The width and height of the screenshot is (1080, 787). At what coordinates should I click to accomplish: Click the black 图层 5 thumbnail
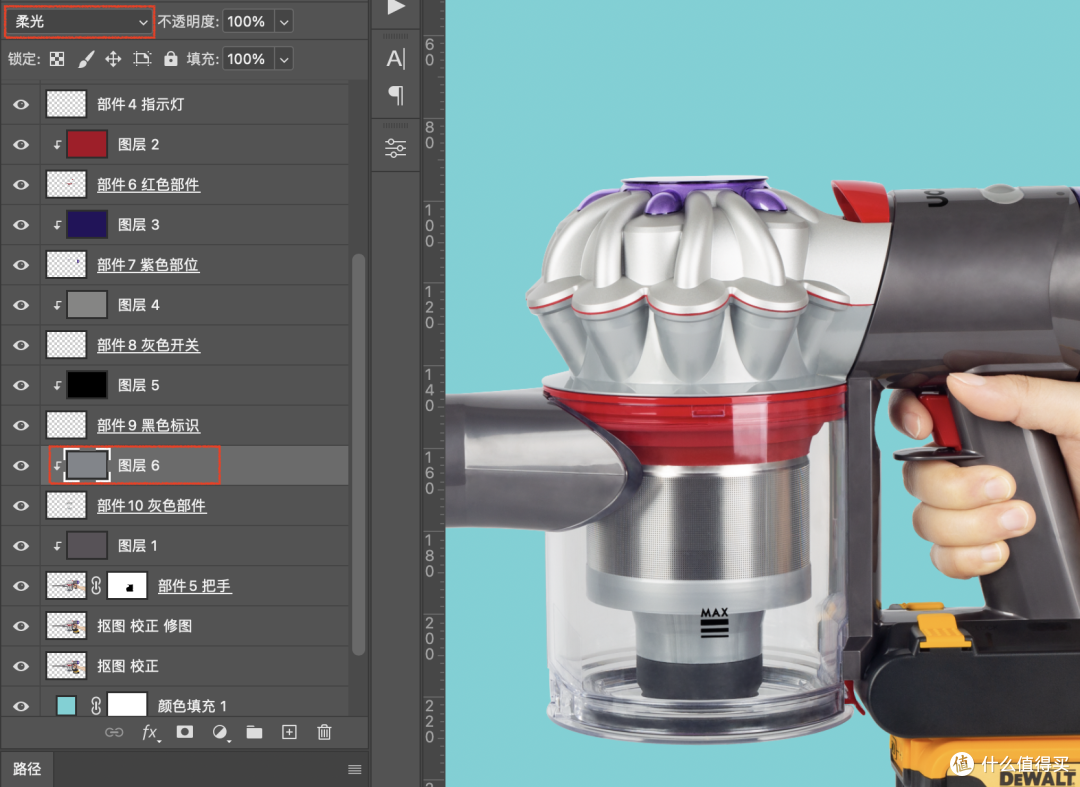pos(87,386)
